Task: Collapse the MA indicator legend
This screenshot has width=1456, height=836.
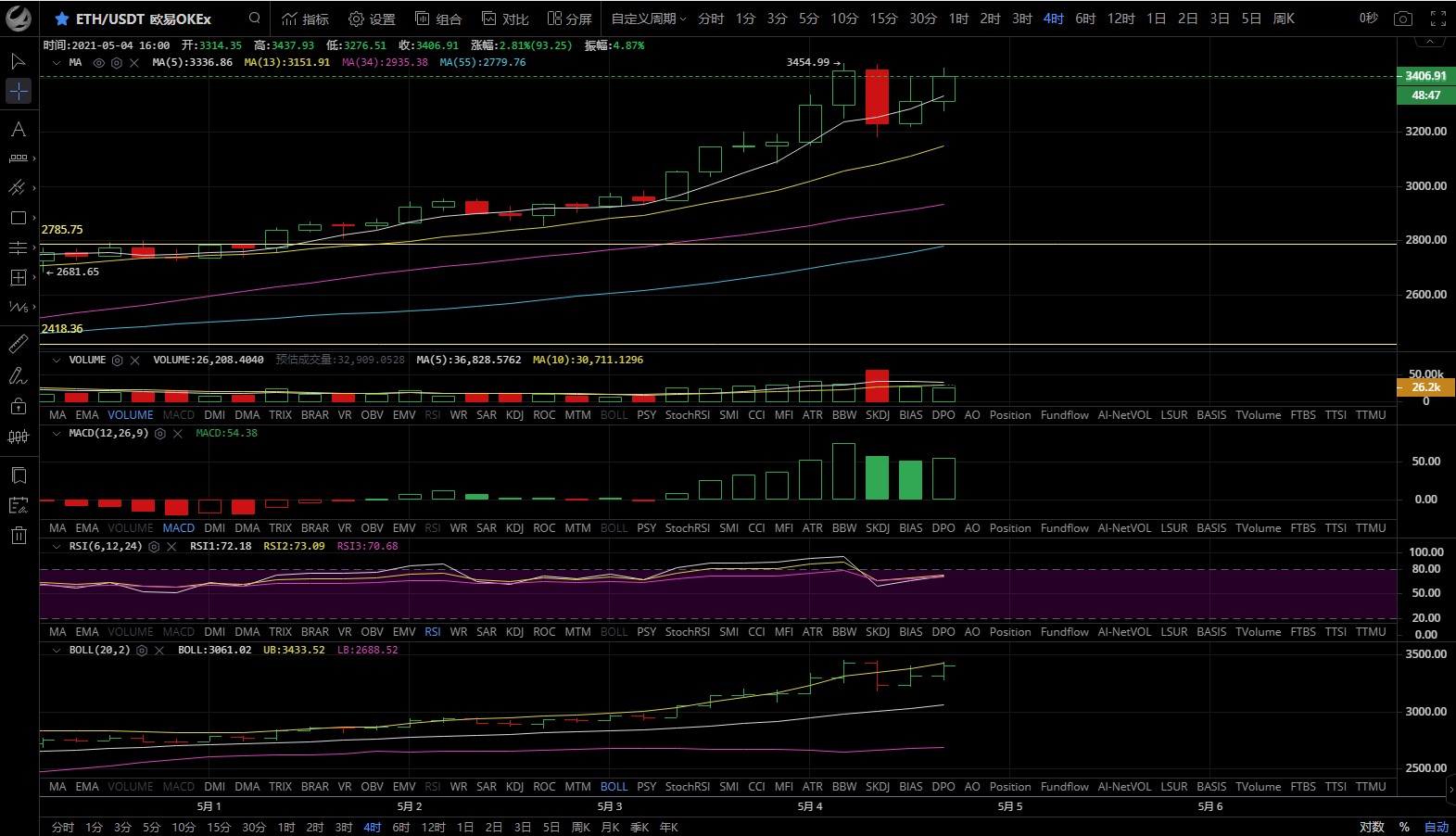Action: 57,63
